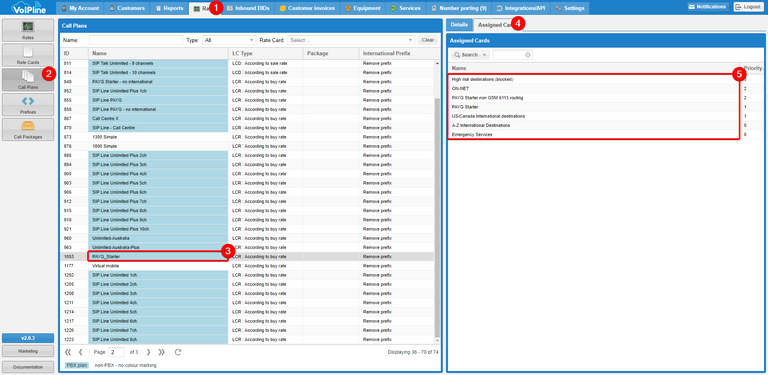The image size is (768, 375).
Task: Open the Customer invoices tab
Action: click(x=307, y=8)
